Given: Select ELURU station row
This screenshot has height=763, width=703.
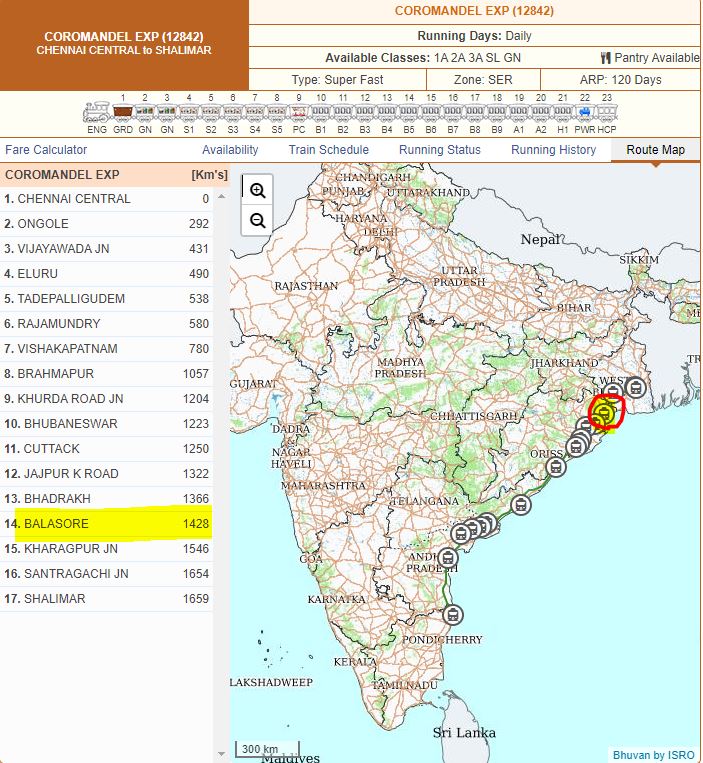Looking at the screenshot, I should pyautogui.click(x=106, y=274).
